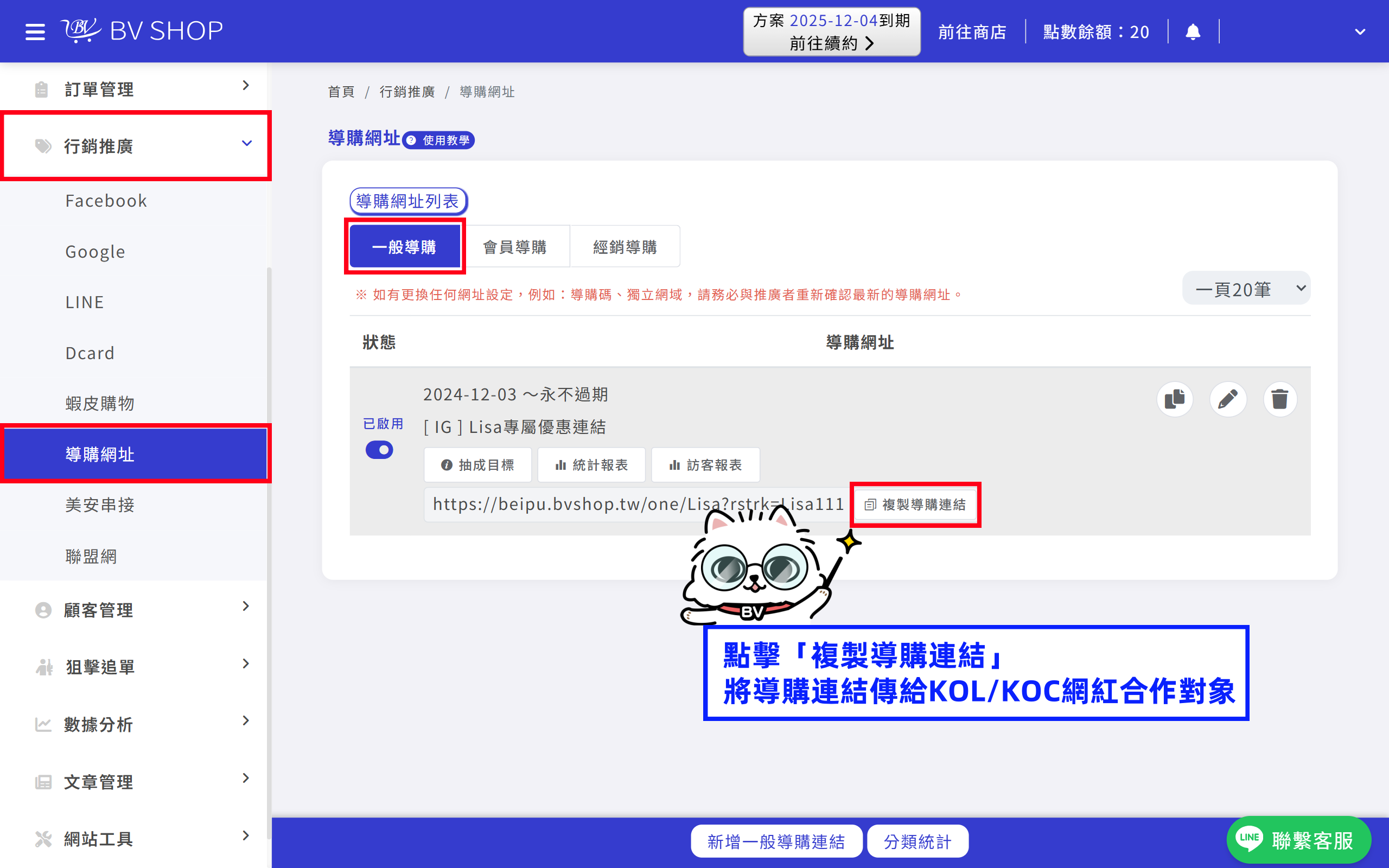1389x868 pixels.
Task: Click the 行銷推廣 tag icon
Action: coord(43,146)
